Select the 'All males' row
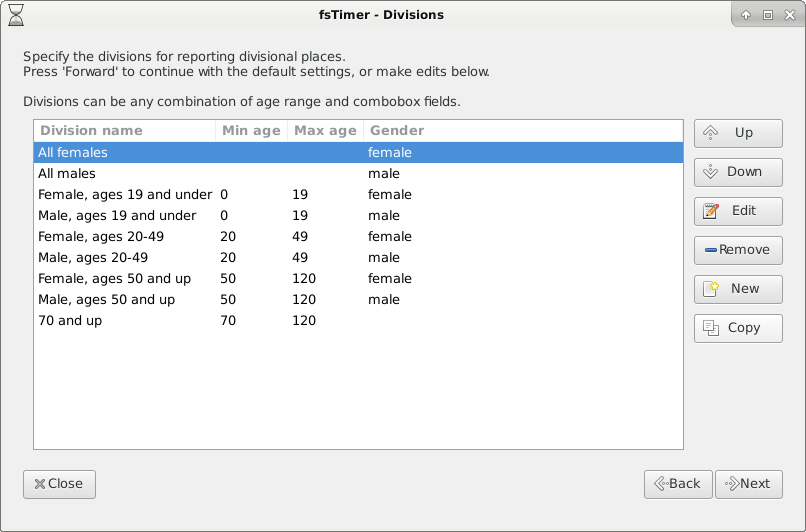The image size is (806, 532). pyautogui.click(x=358, y=174)
